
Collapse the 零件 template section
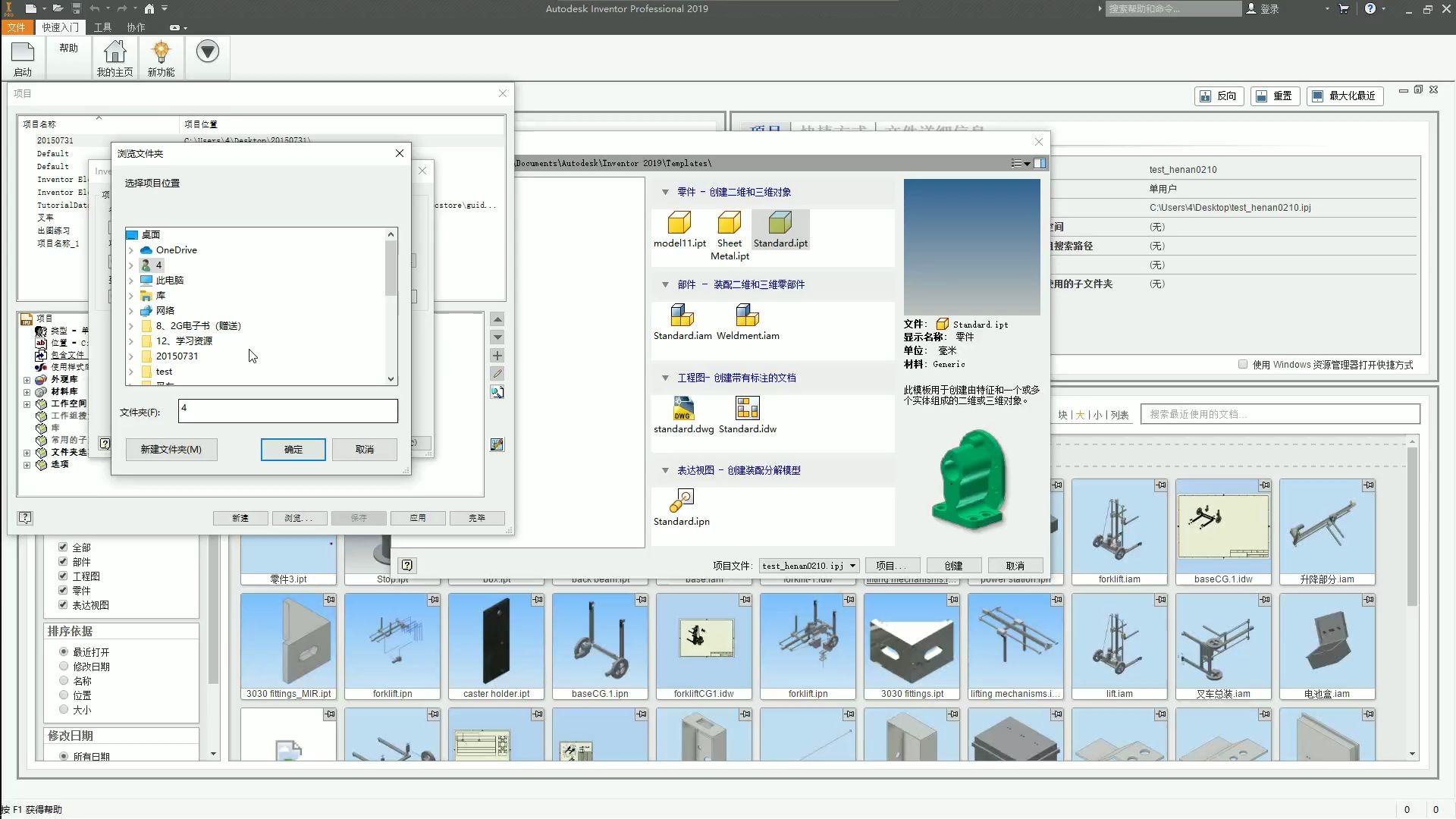click(665, 193)
